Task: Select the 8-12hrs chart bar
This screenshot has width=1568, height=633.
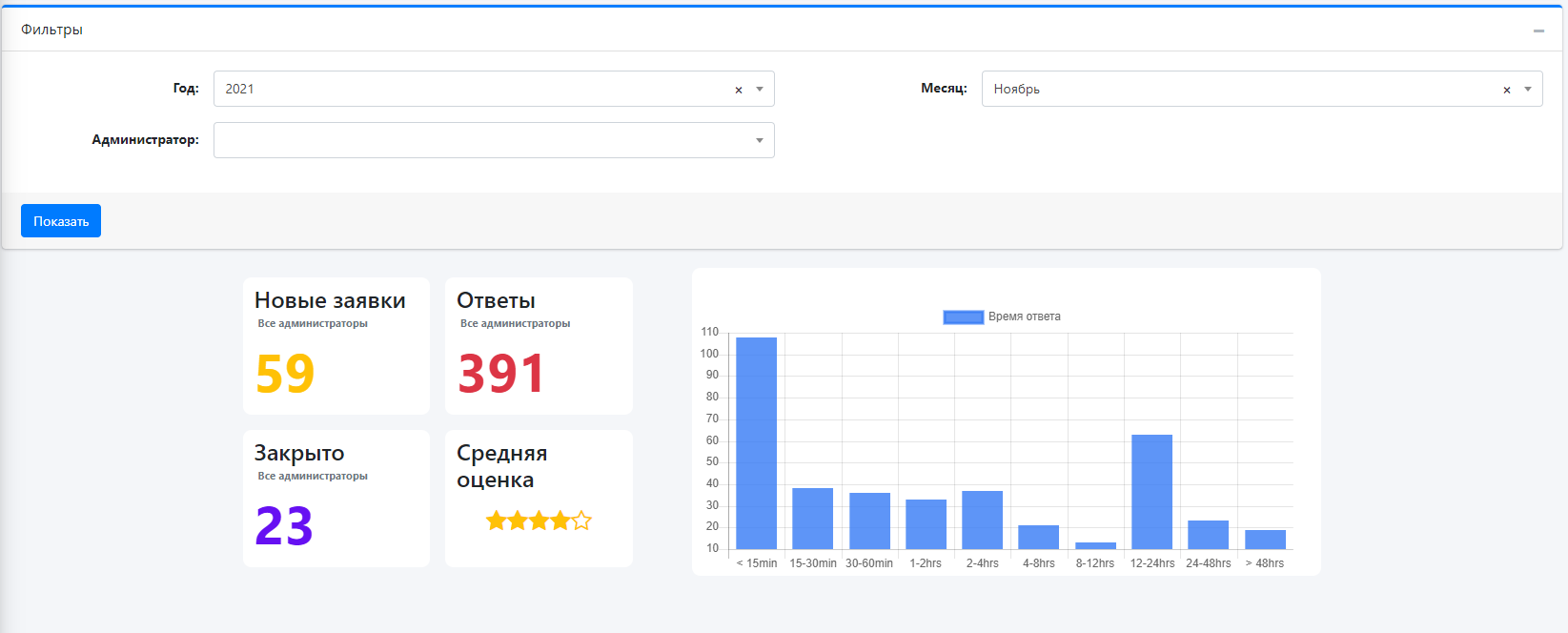Action: 1095,545
